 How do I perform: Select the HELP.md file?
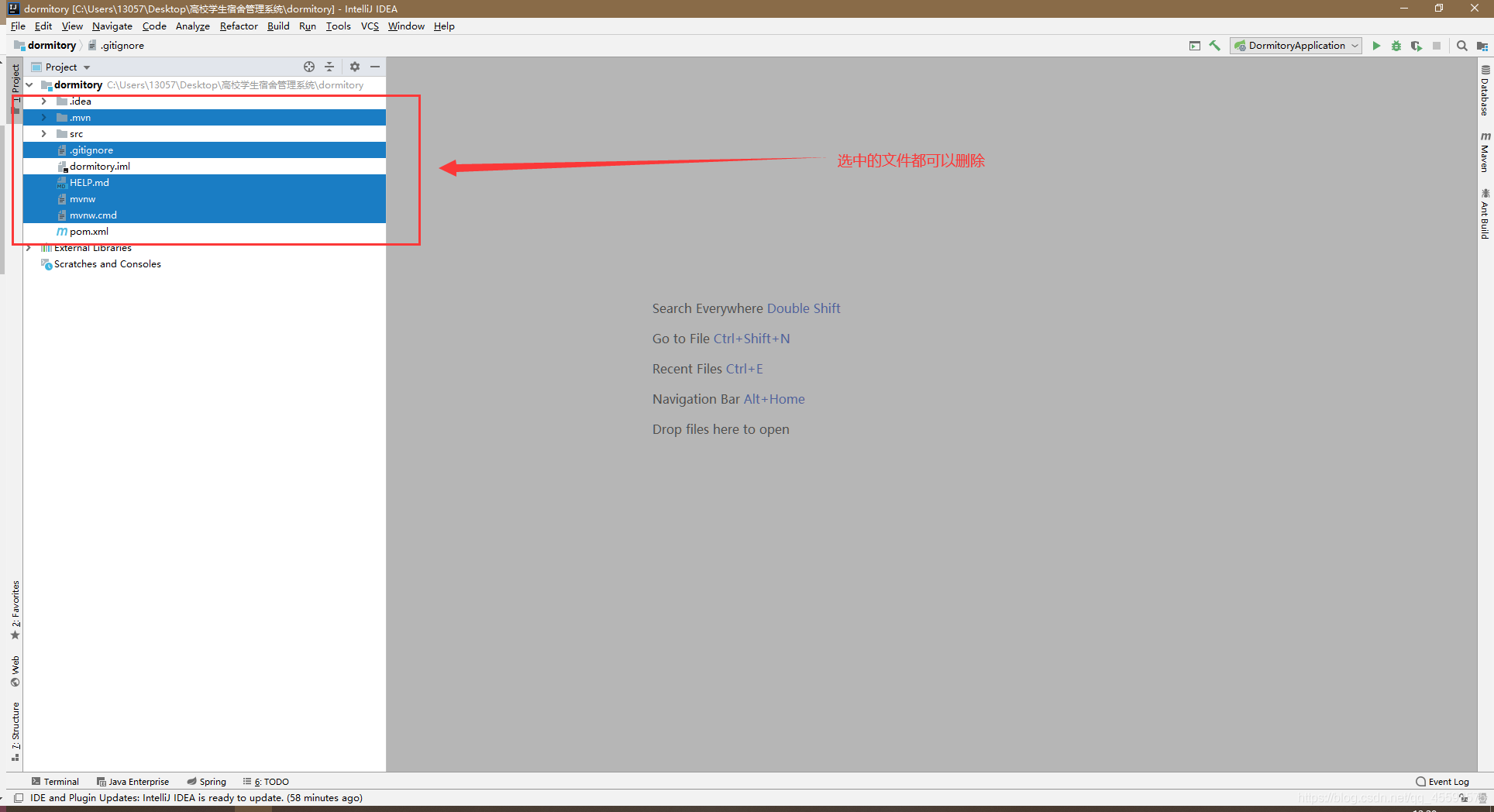tap(205, 183)
